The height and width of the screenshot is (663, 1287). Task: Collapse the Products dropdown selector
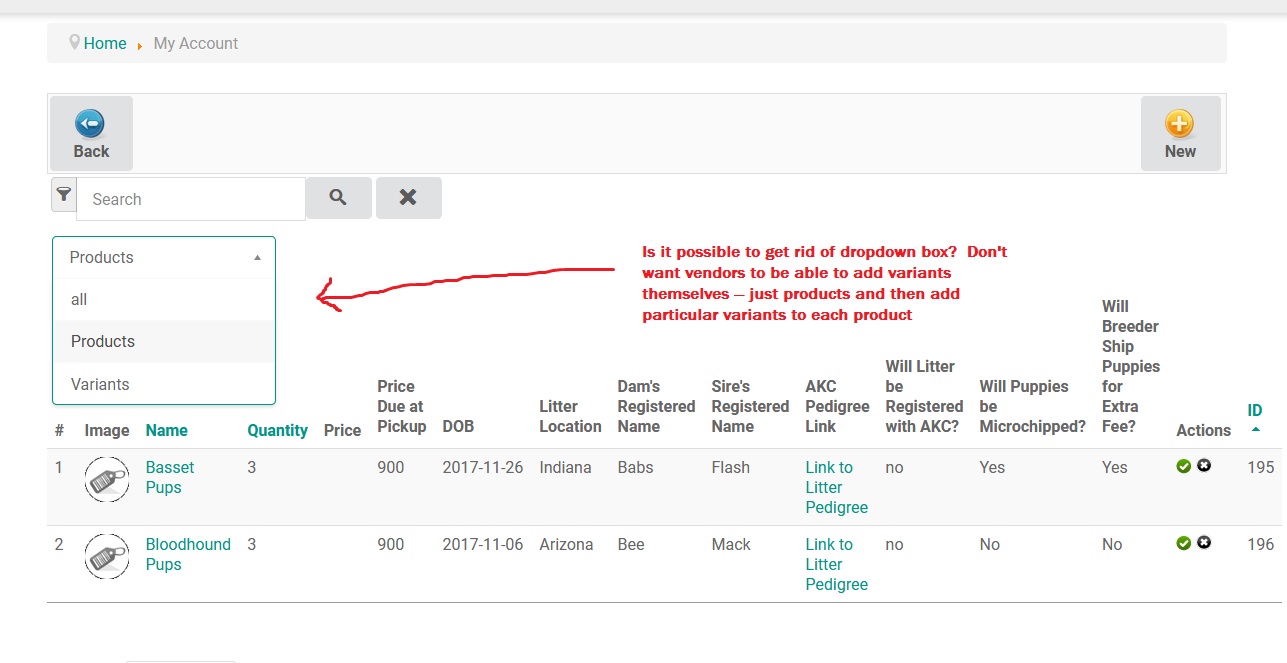click(x=163, y=257)
